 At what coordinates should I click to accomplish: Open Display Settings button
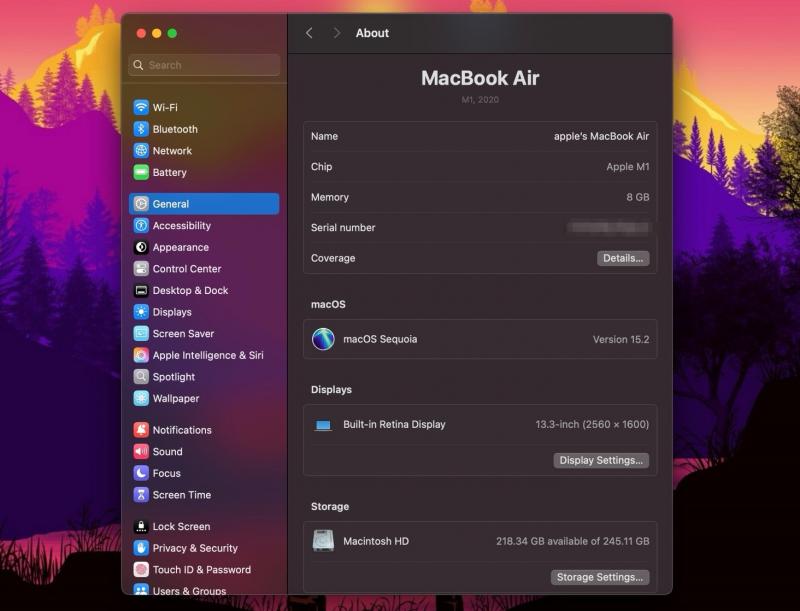pyautogui.click(x=601, y=460)
